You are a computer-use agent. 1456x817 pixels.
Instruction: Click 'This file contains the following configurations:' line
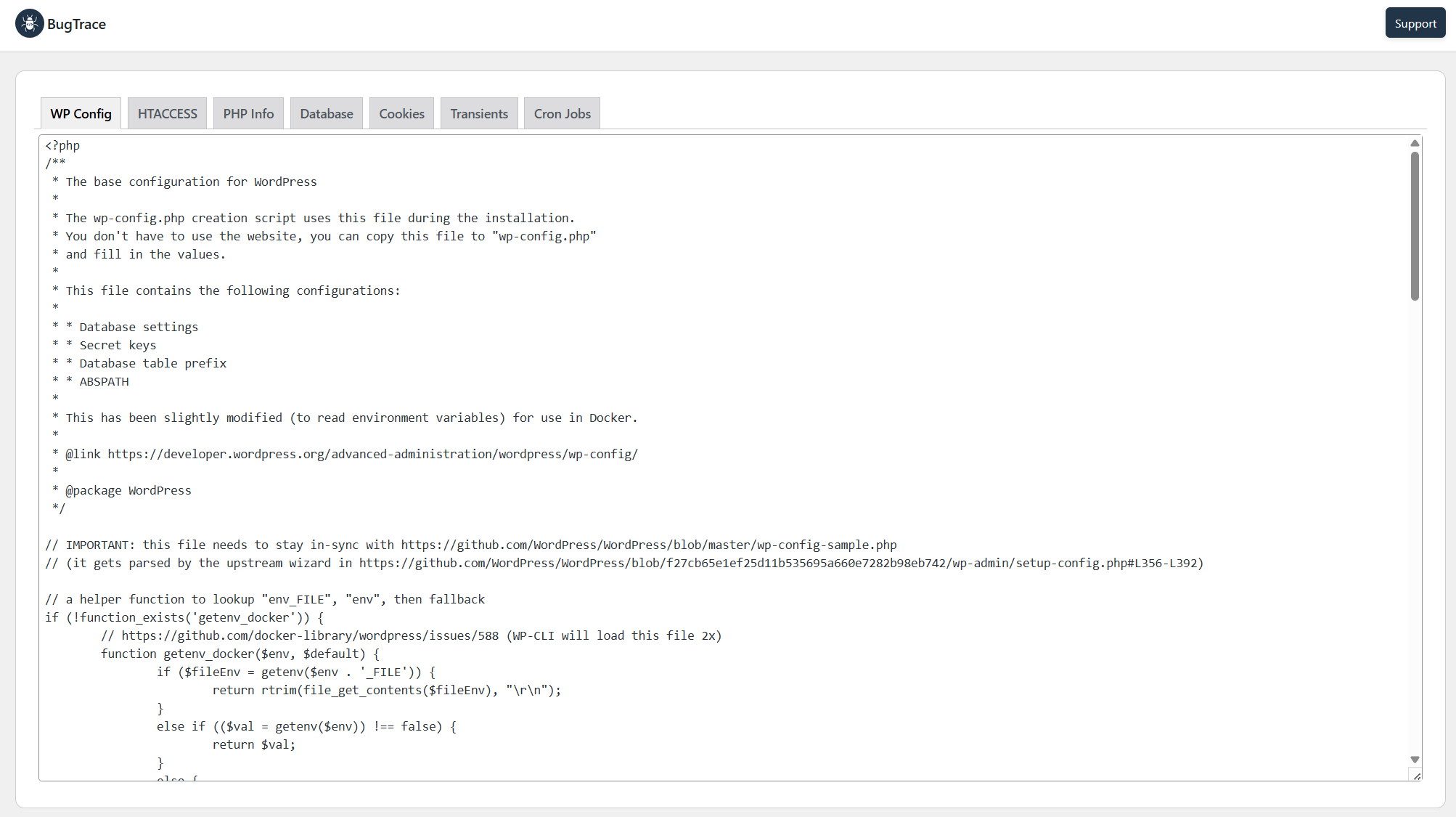click(x=226, y=290)
